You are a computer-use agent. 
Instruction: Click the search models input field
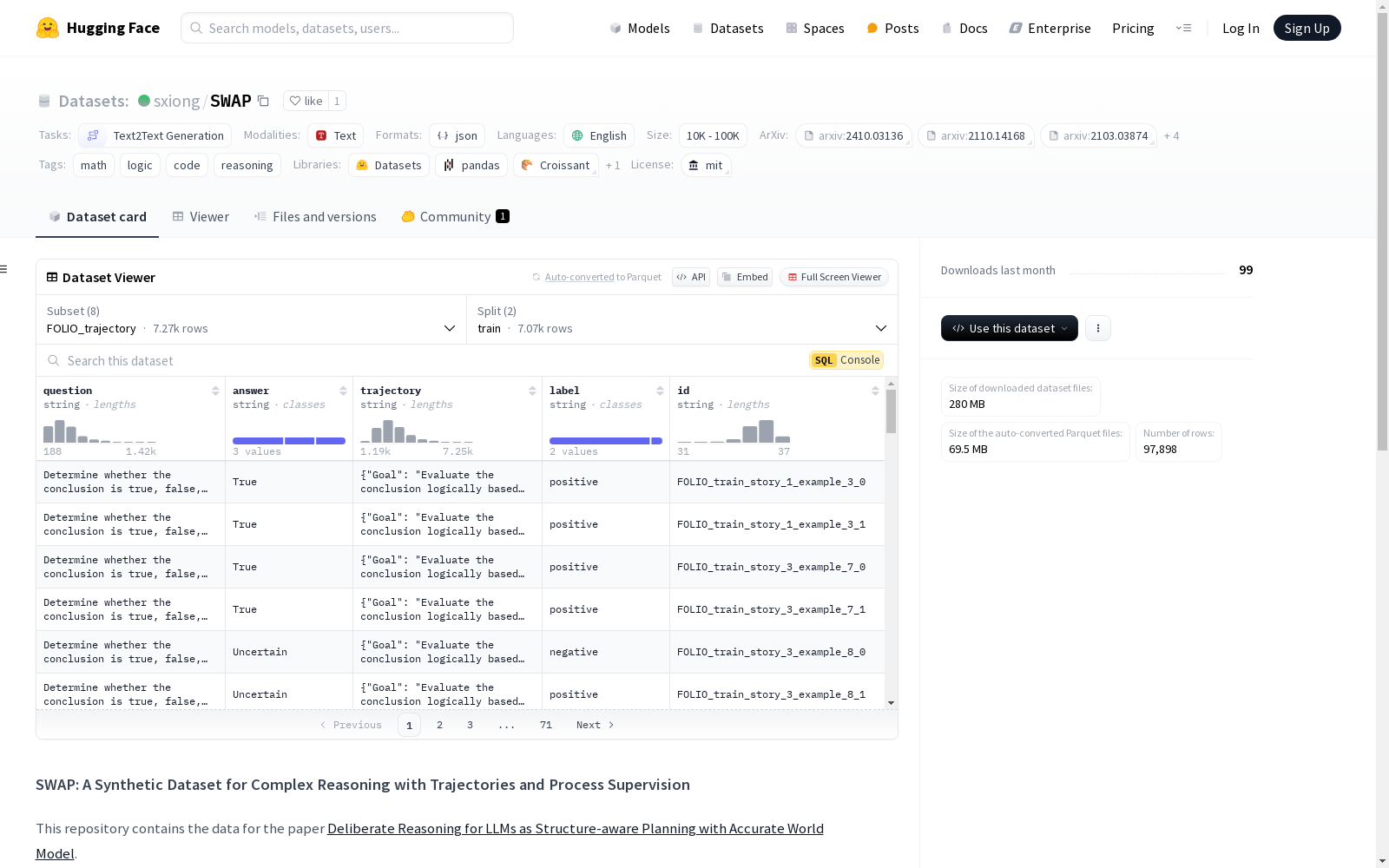(x=347, y=28)
